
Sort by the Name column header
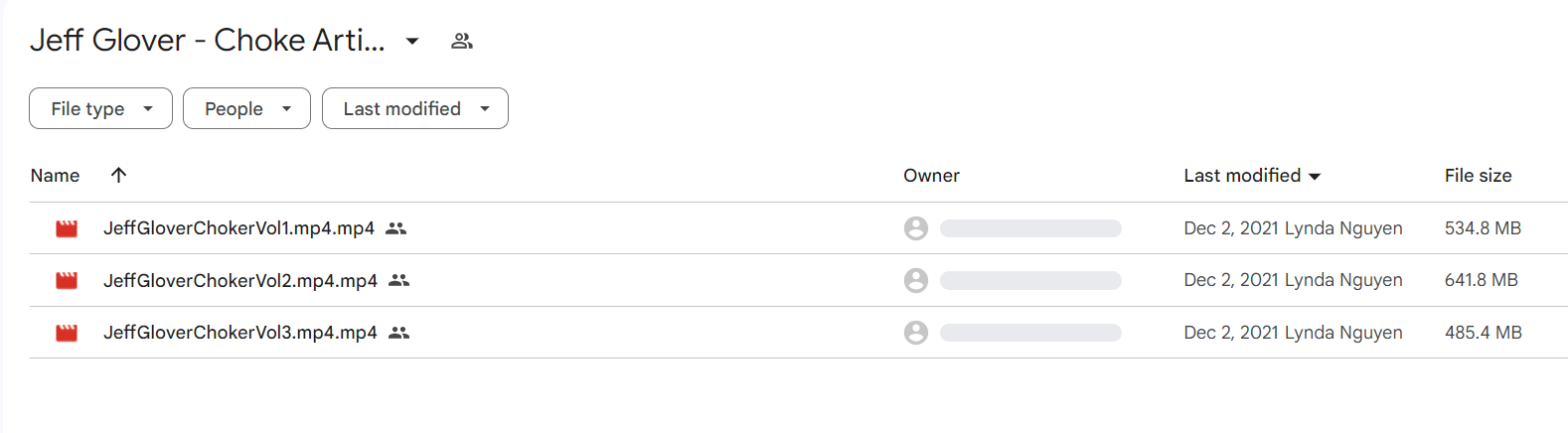[x=55, y=175]
